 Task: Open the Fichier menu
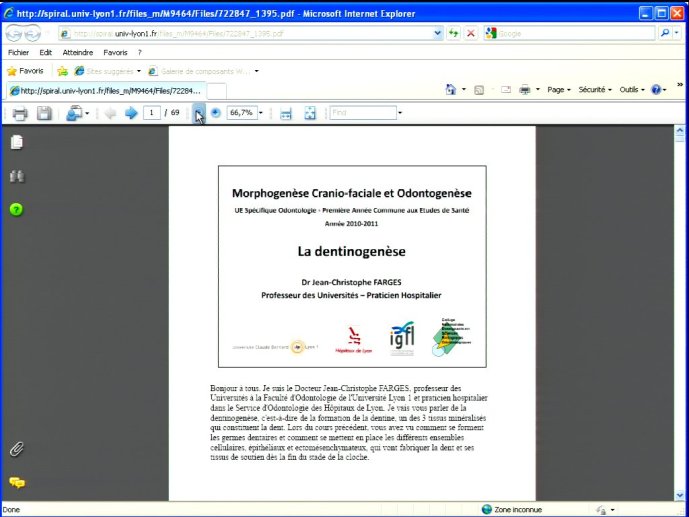tap(18, 53)
